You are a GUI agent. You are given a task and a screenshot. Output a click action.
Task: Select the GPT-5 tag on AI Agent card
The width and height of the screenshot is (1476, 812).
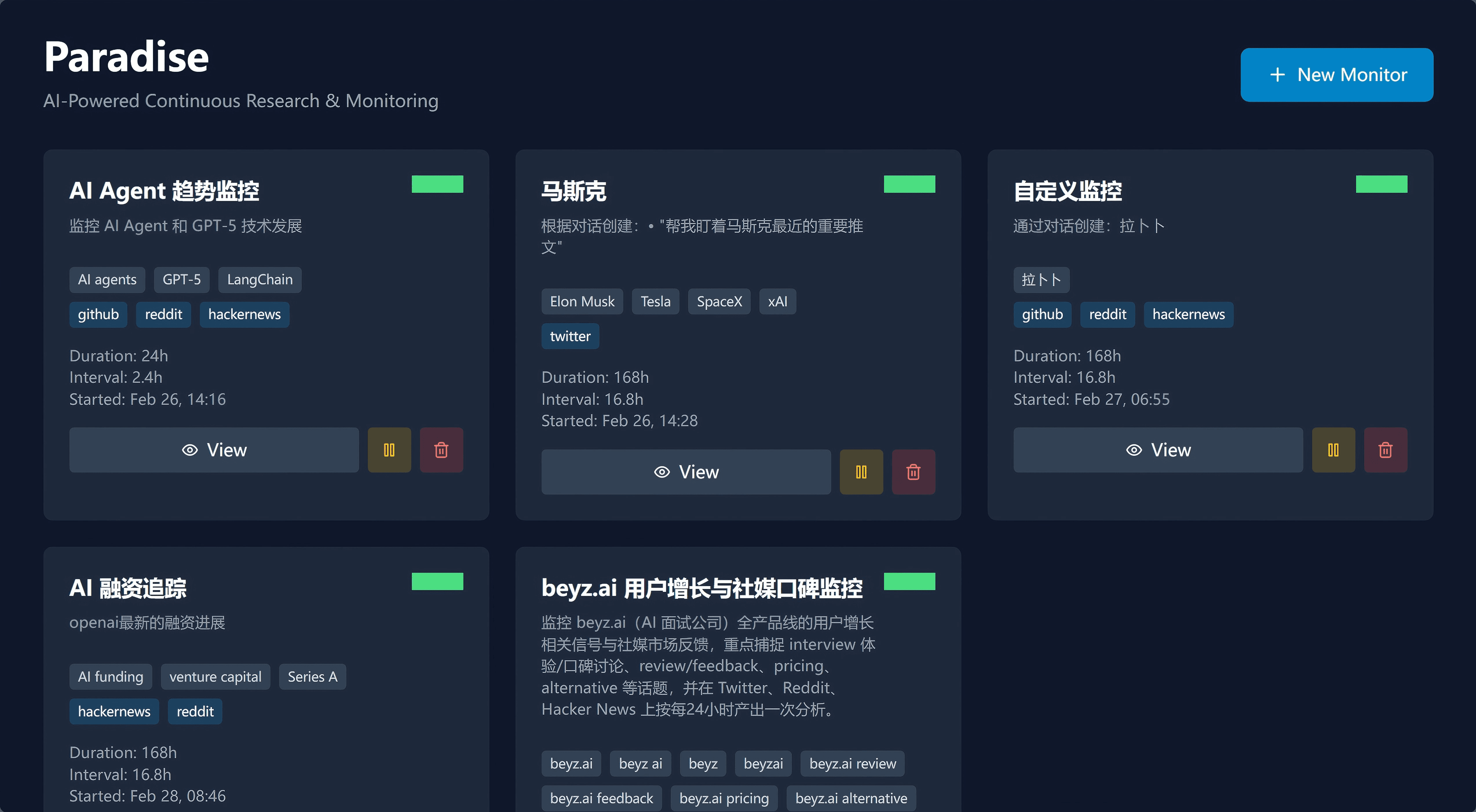coord(182,280)
